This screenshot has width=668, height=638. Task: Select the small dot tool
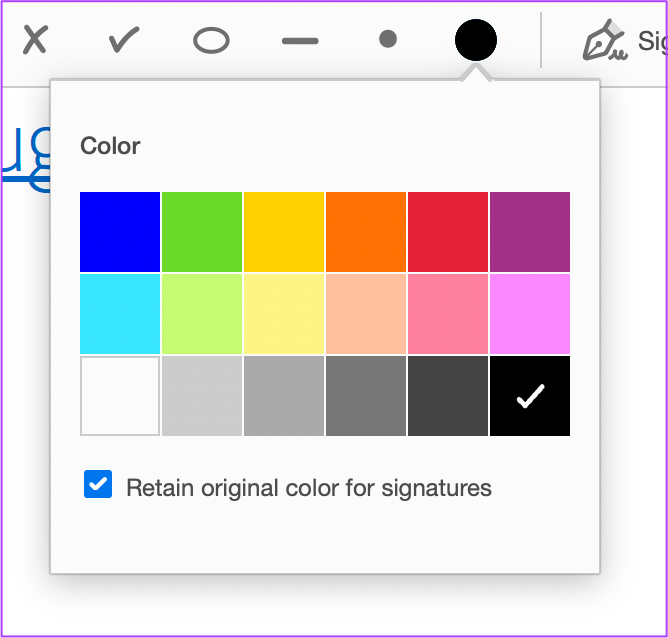[x=388, y=39]
